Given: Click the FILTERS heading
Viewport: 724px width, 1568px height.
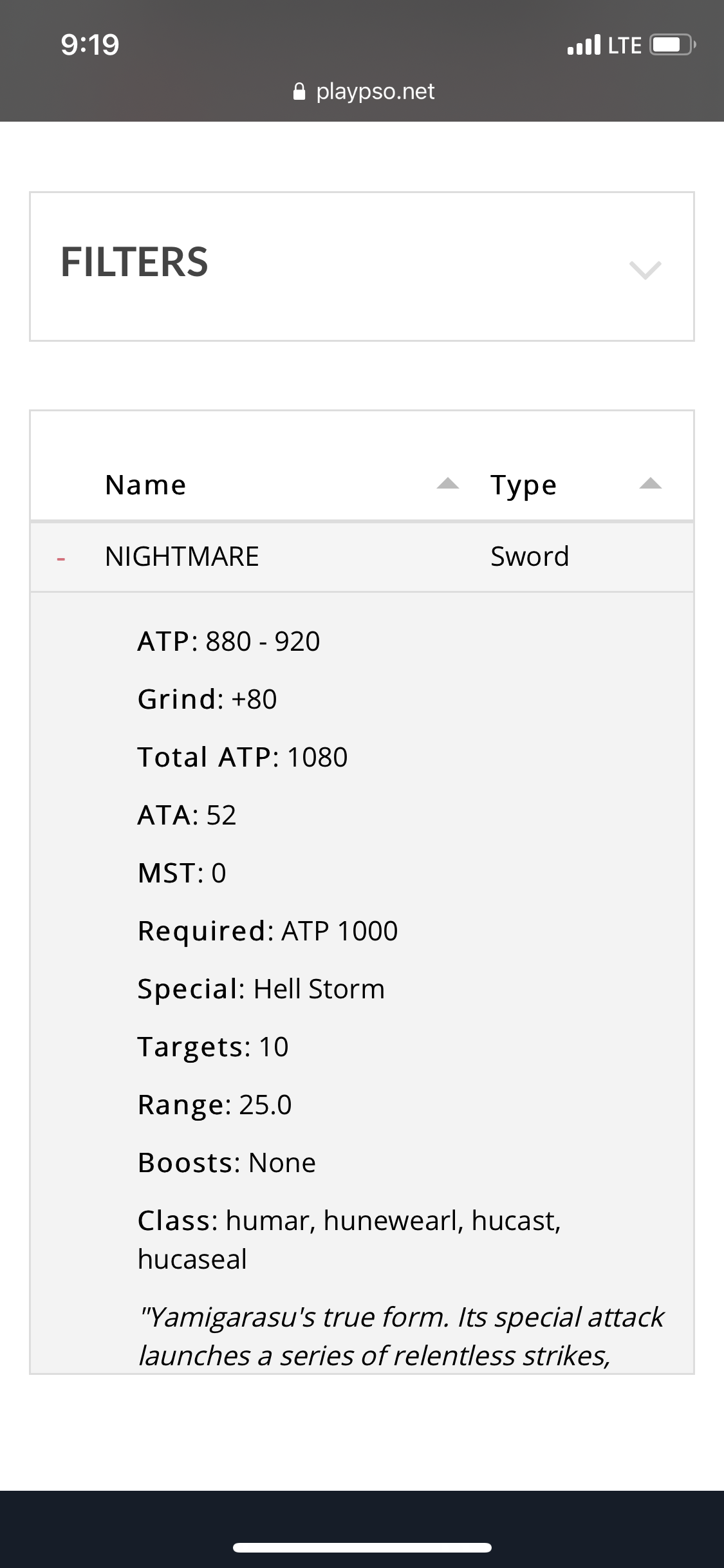Looking at the screenshot, I should click(135, 263).
